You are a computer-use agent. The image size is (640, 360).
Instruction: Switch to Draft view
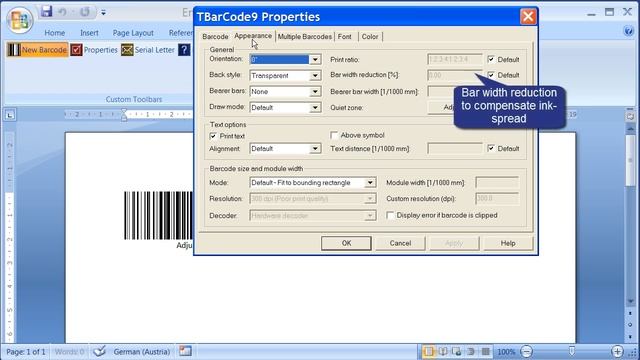[485, 351]
